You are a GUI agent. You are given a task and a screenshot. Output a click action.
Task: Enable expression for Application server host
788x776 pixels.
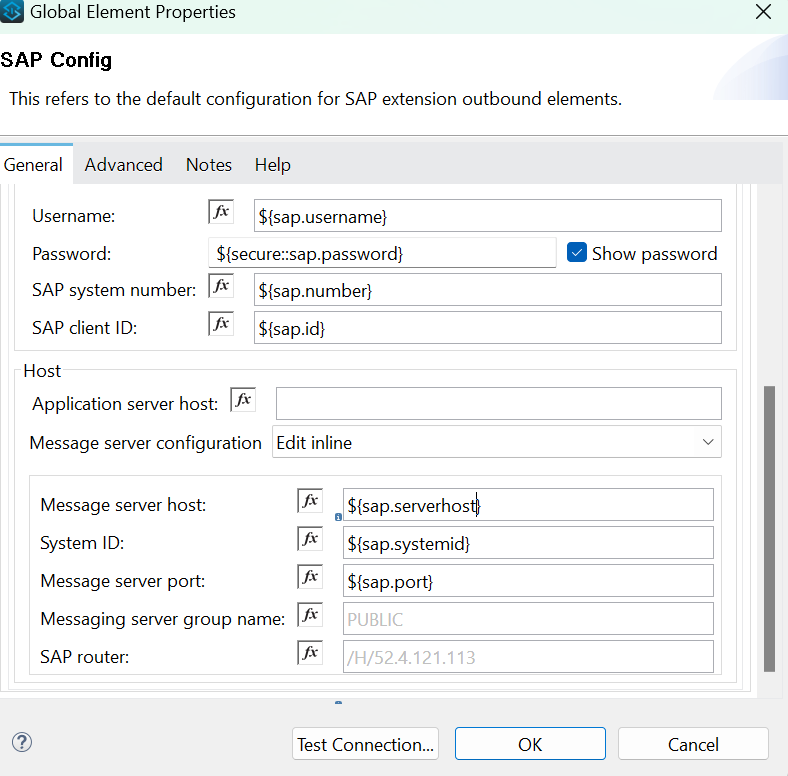click(x=243, y=400)
